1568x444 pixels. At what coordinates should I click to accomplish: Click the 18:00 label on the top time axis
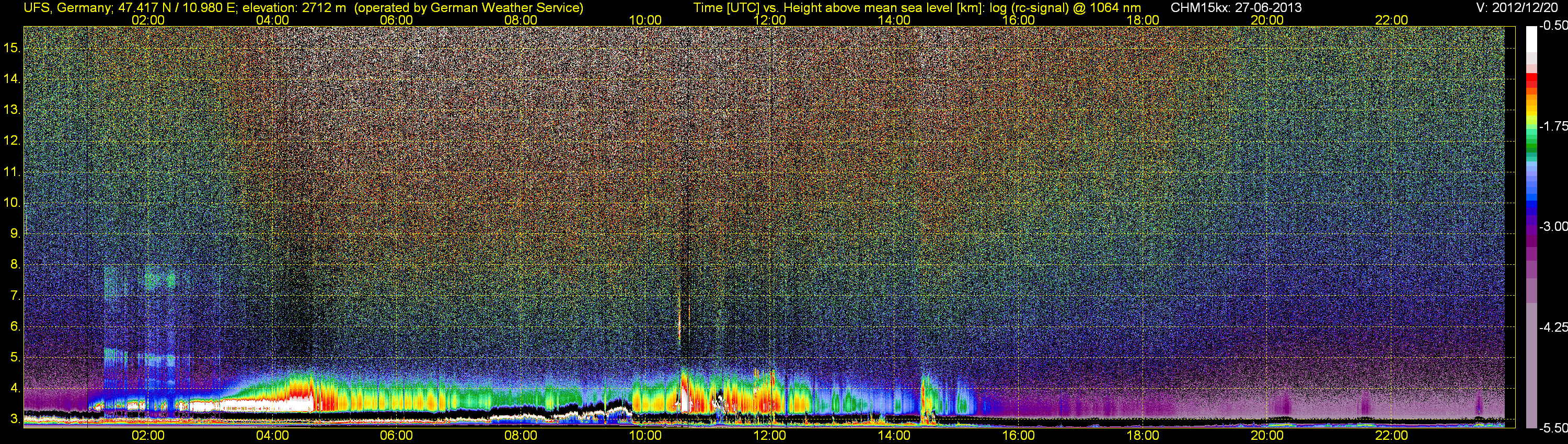(x=1143, y=20)
